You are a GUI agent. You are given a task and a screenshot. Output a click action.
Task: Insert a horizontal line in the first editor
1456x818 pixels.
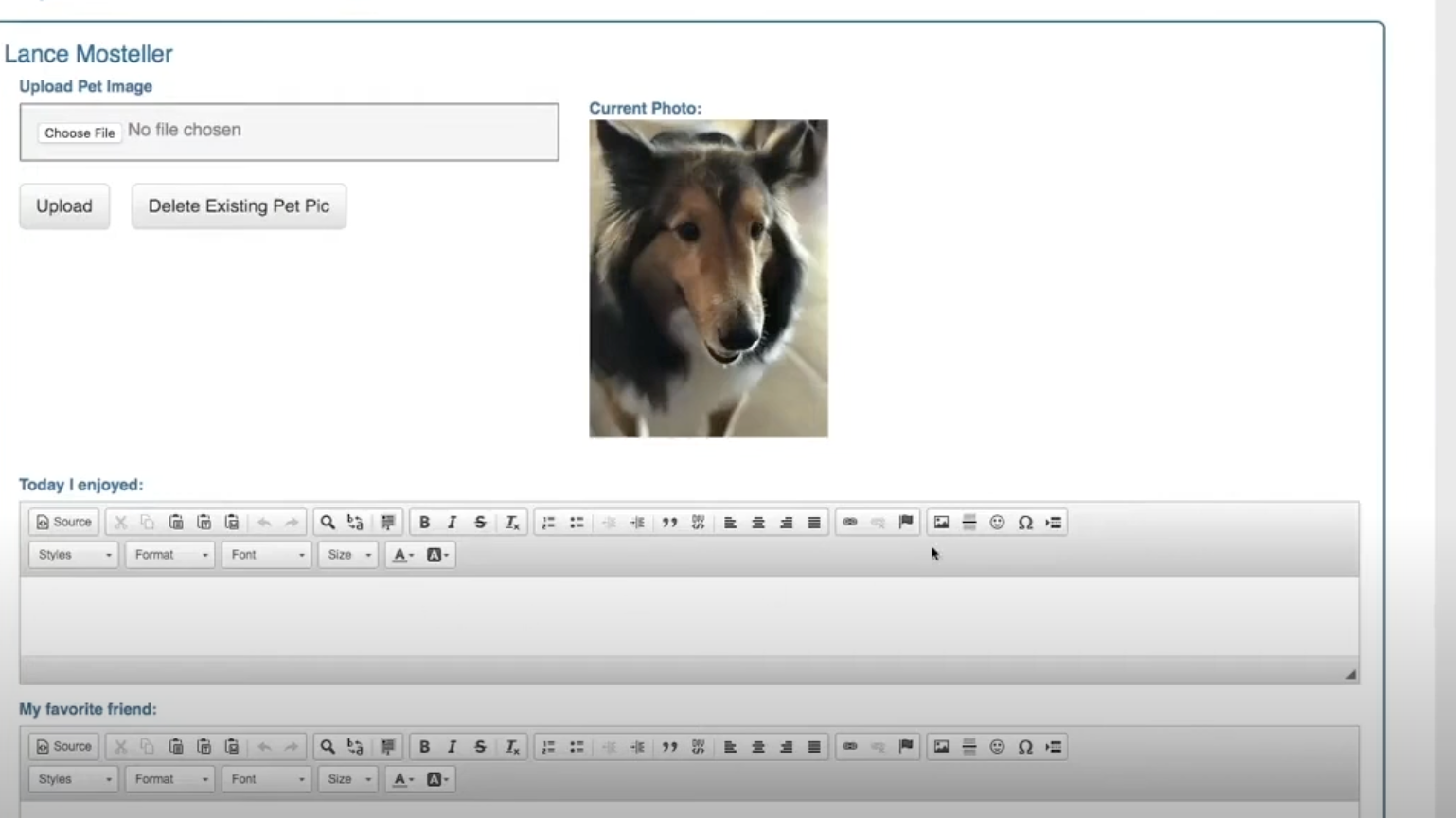click(968, 522)
